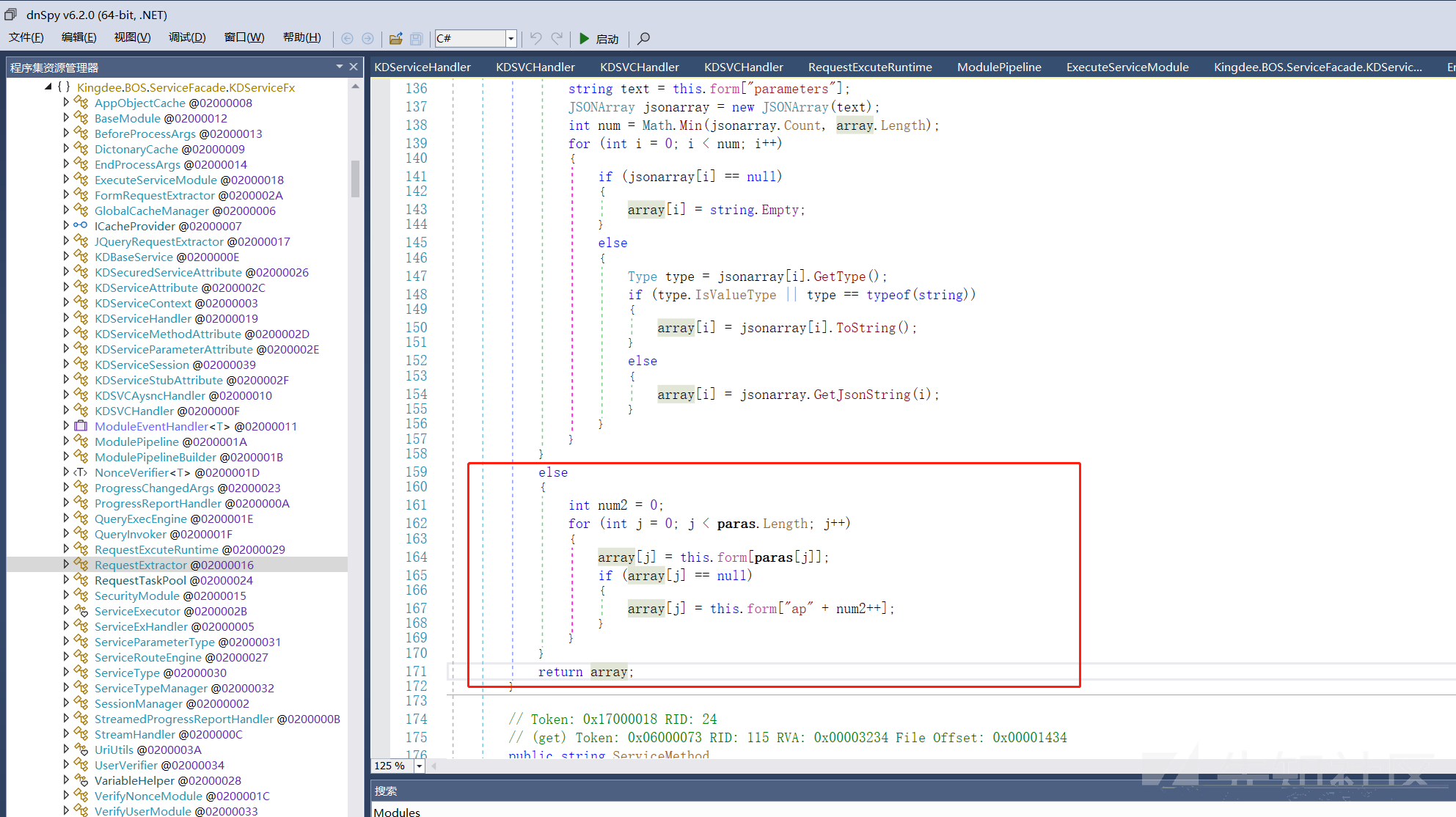Click the JSONArray type link on line 137

(x=601, y=107)
